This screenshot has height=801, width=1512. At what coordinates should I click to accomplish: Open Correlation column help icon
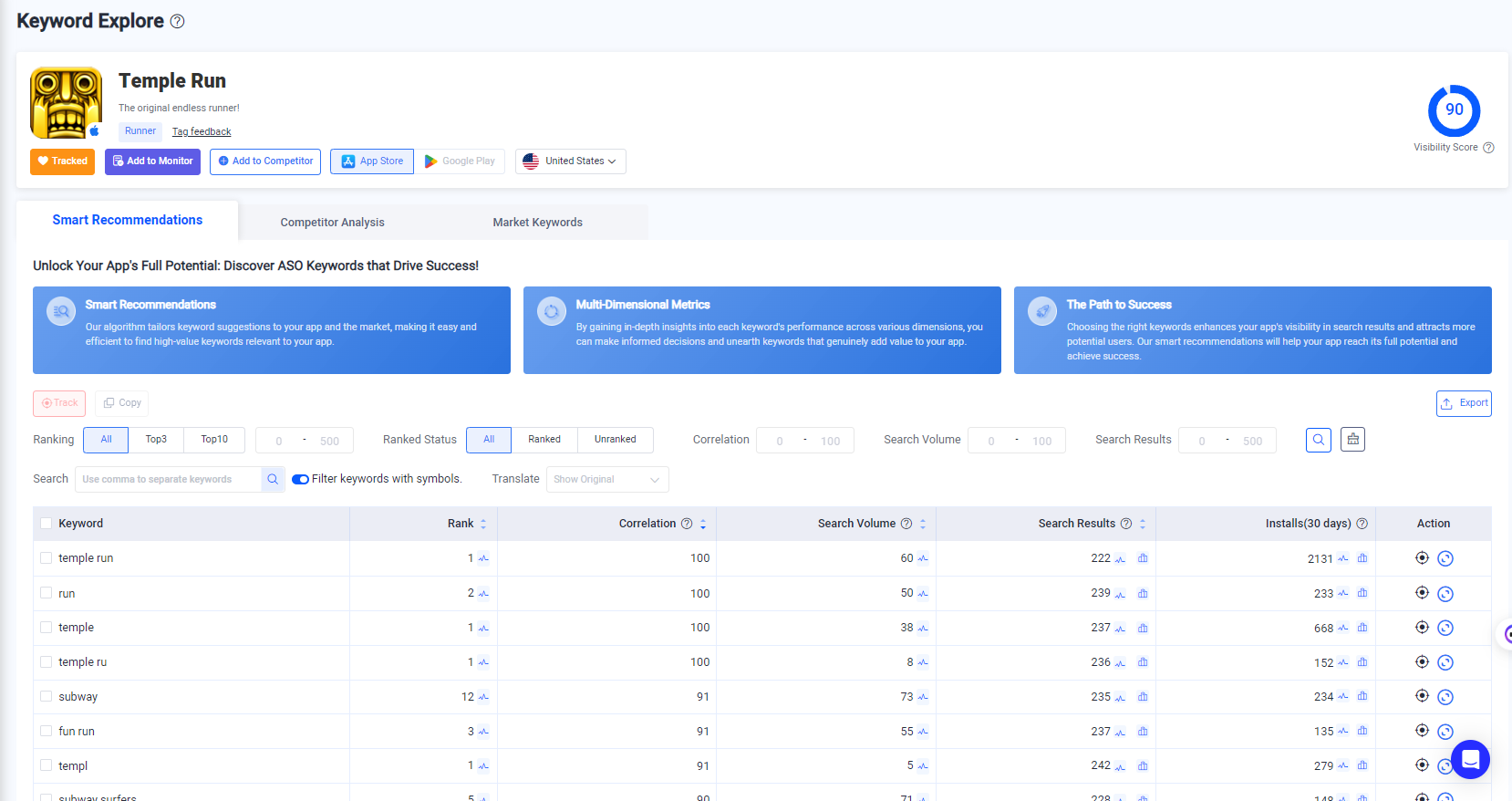pyautogui.click(x=687, y=524)
